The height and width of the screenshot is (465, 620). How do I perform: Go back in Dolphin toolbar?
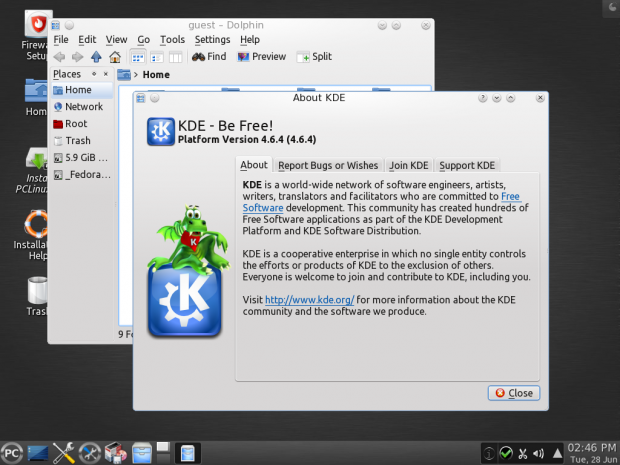[x=59, y=57]
